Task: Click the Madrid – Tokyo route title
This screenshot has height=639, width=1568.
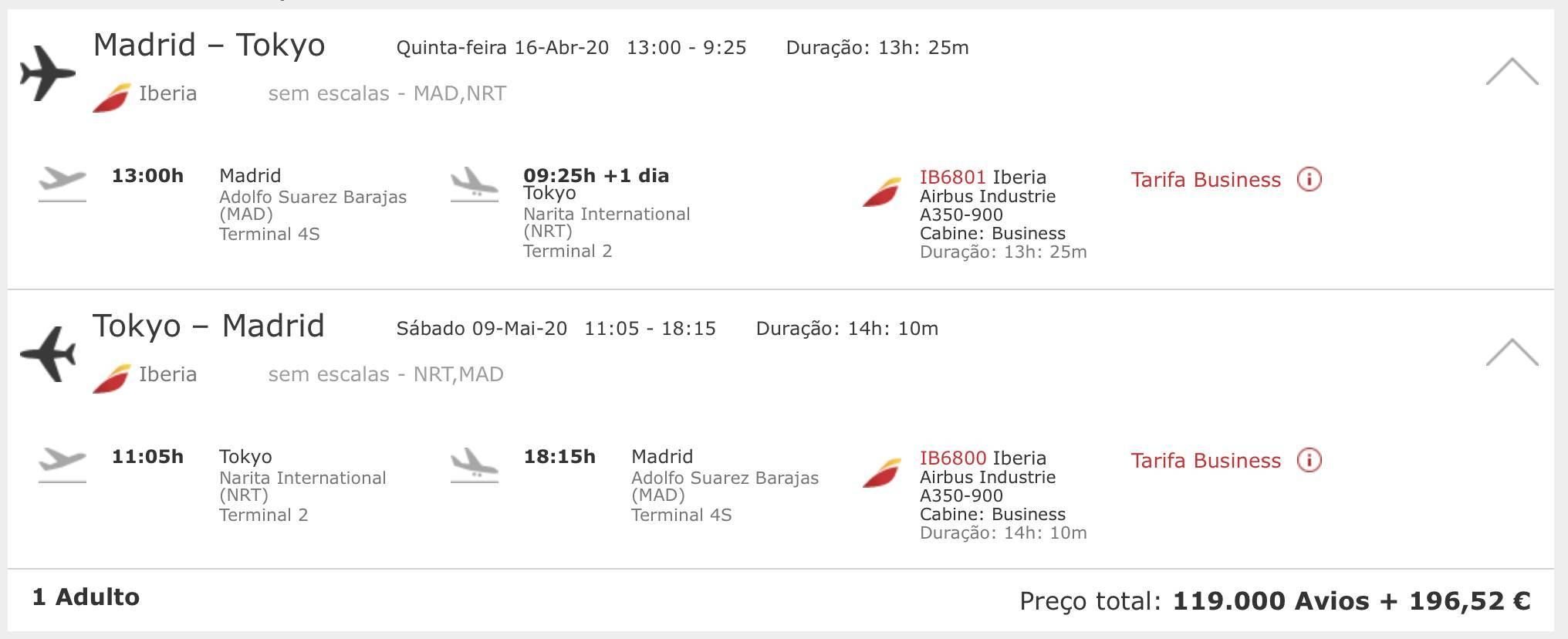Action: pyautogui.click(x=209, y=45)
